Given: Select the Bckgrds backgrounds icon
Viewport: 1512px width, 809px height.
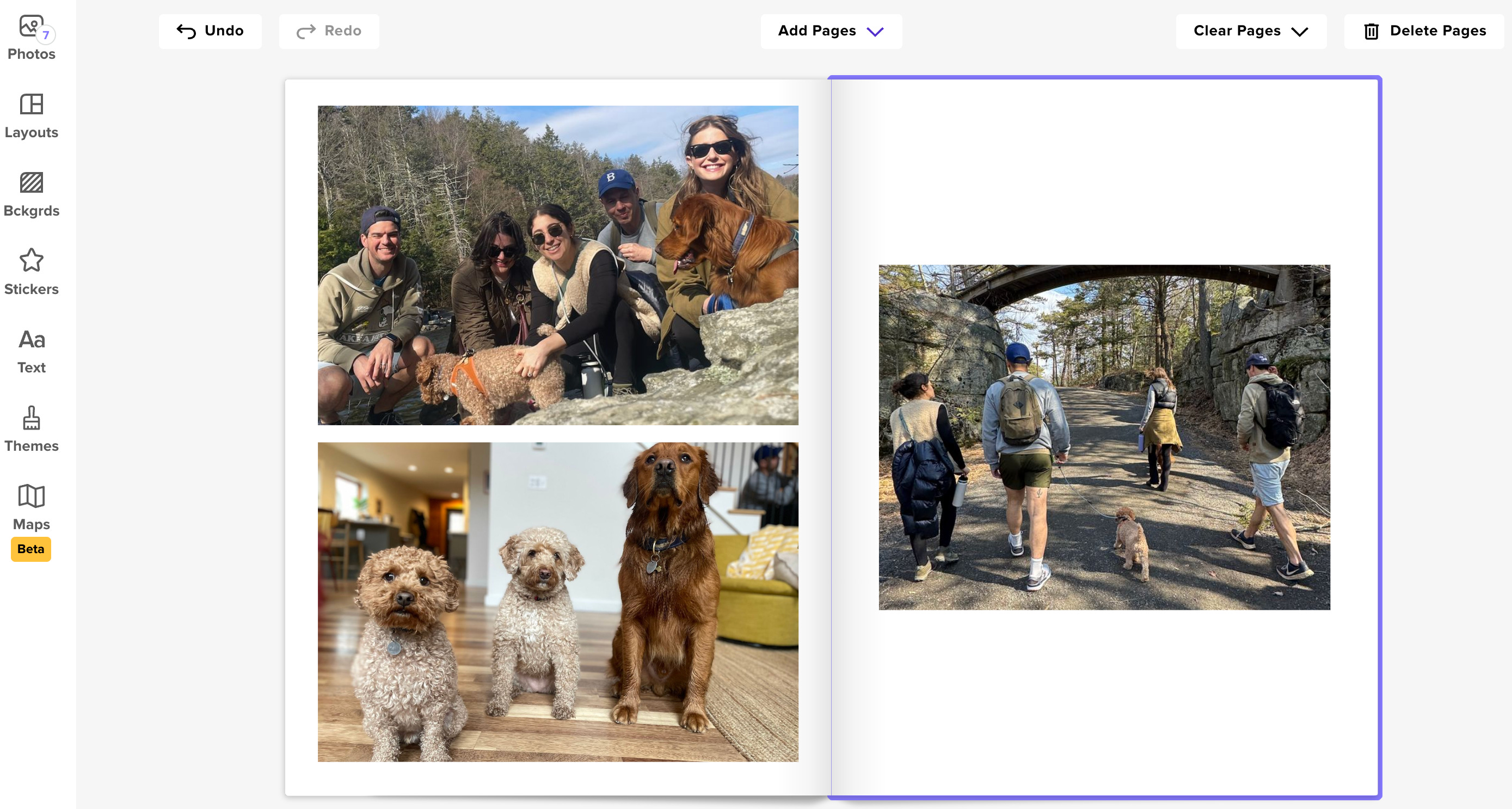Looking at the screenshot, I should [31, 183].
